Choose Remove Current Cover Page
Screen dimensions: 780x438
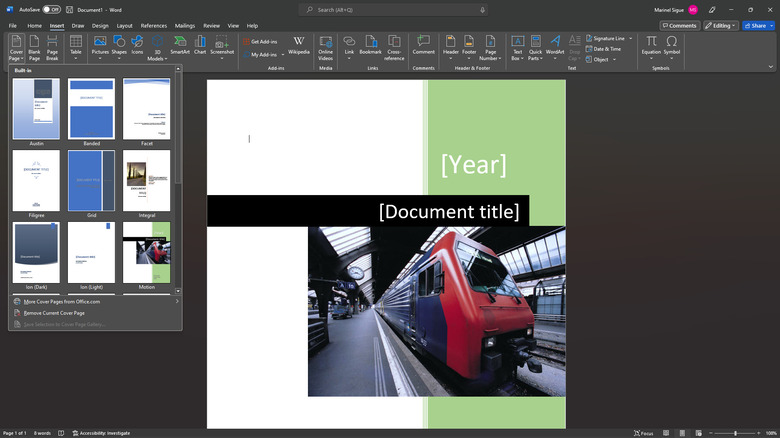pos(54,313)
